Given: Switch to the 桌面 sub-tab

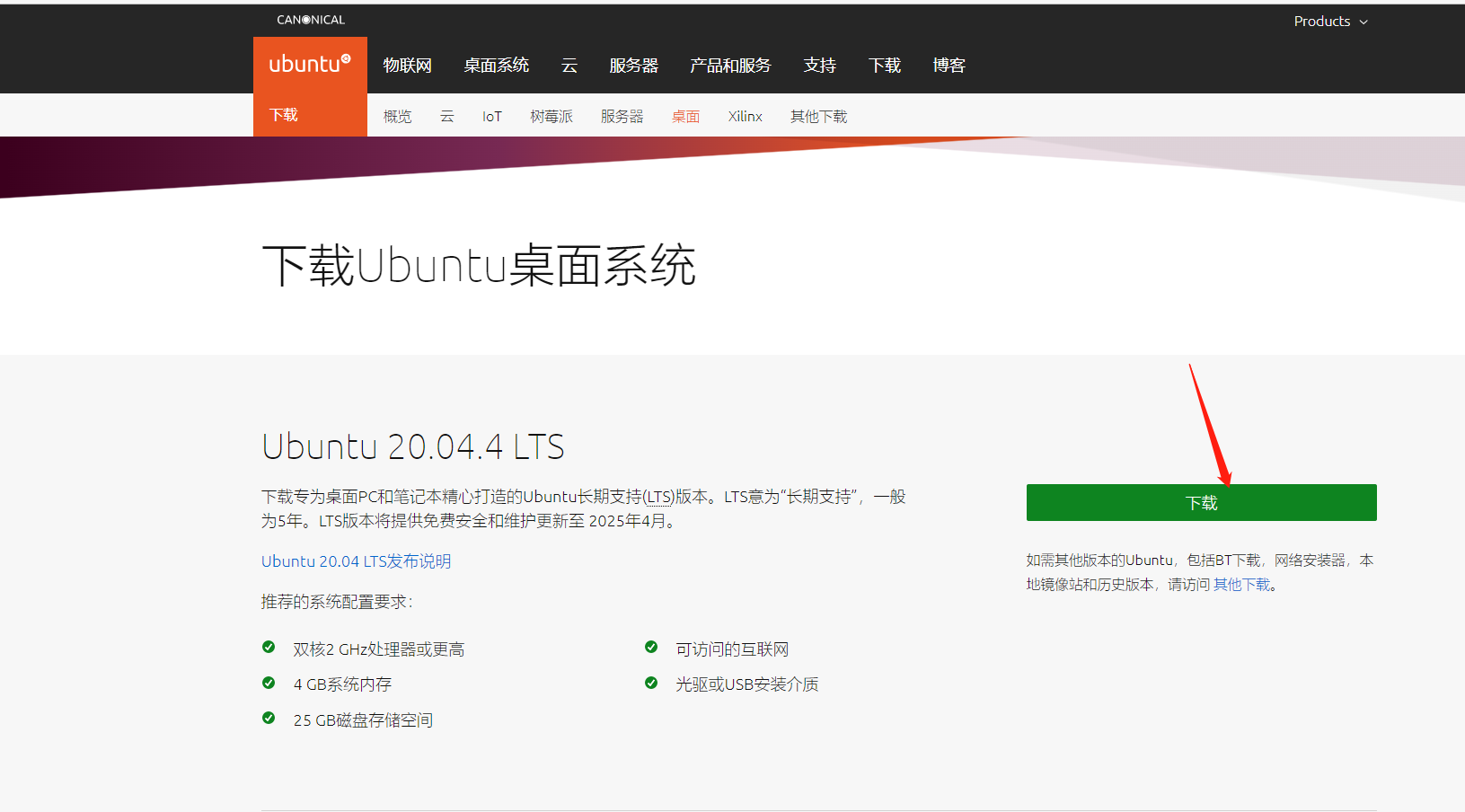Looking at the screenshot, I should [686, 117].
